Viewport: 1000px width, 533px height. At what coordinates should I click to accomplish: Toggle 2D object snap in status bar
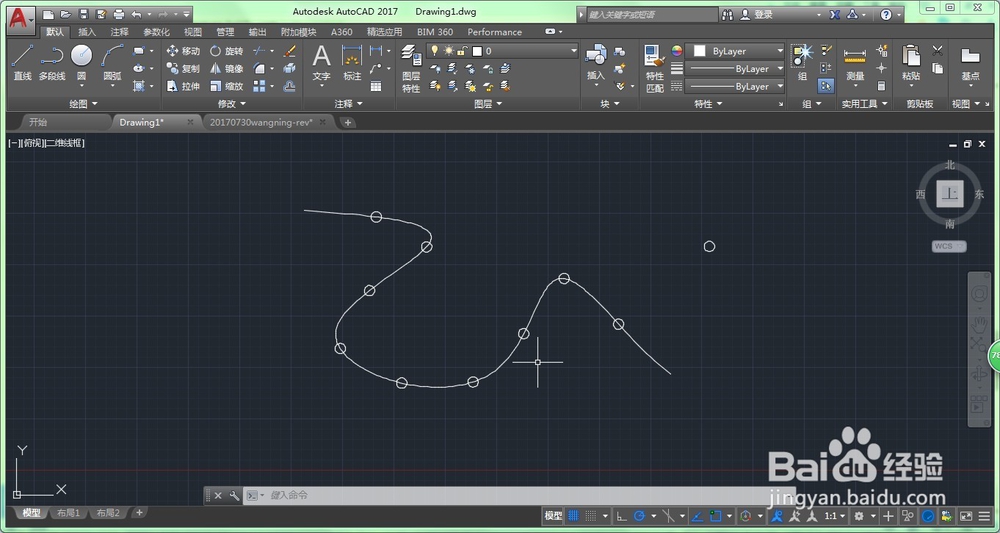[x=716, y=516]
